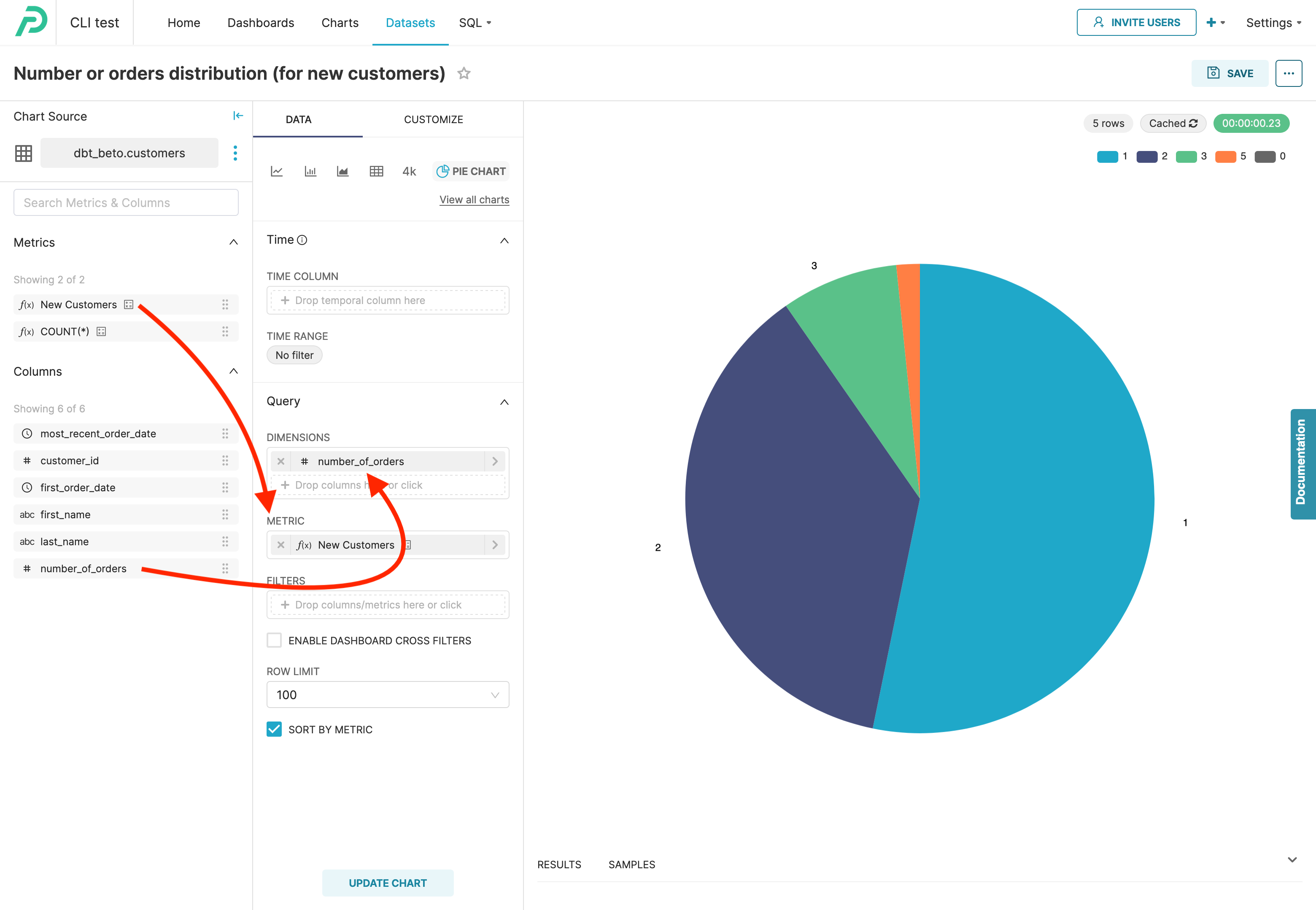Screen dimensions: 1316x910
Task: Open the View all charts link
Action: [474, 199]
